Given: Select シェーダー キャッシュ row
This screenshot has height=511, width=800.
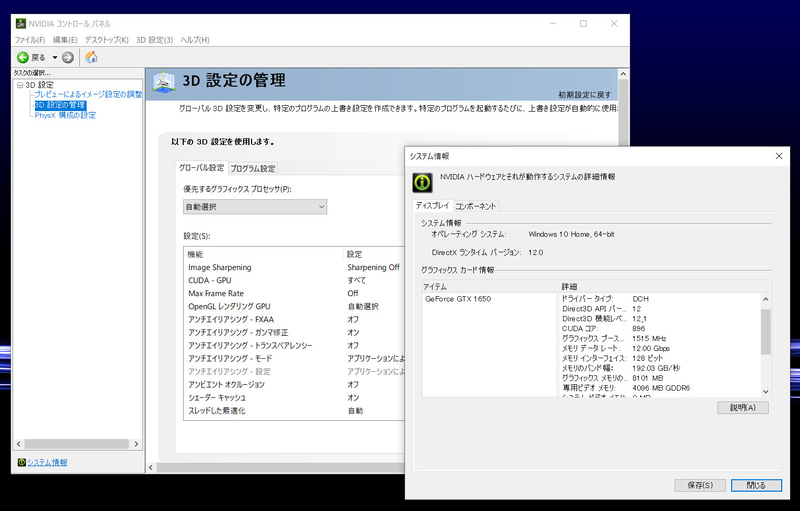Looking at the screenshot, I should click(x=293, y=398).
